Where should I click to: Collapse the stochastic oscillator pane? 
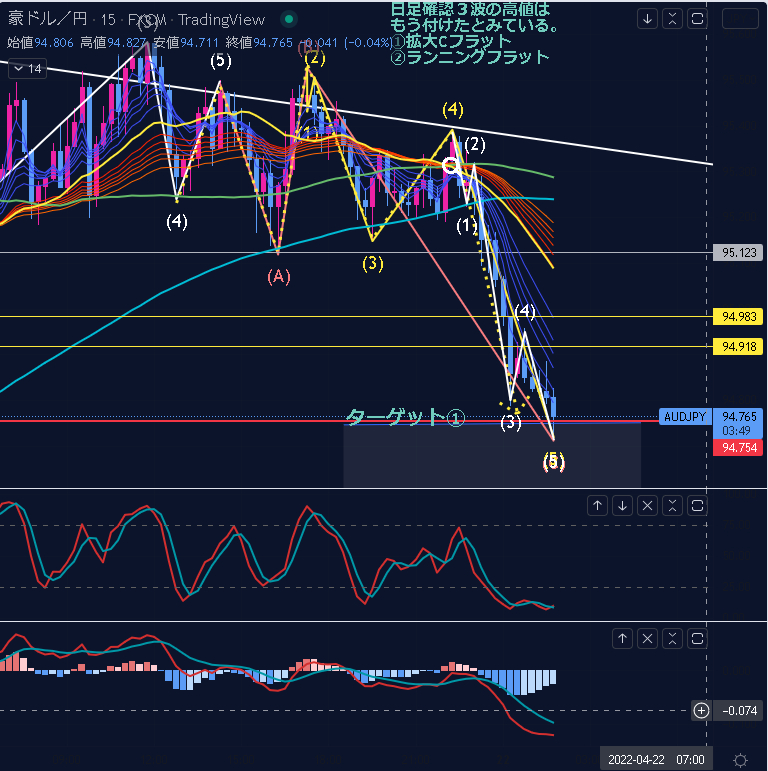click(672, 505)
